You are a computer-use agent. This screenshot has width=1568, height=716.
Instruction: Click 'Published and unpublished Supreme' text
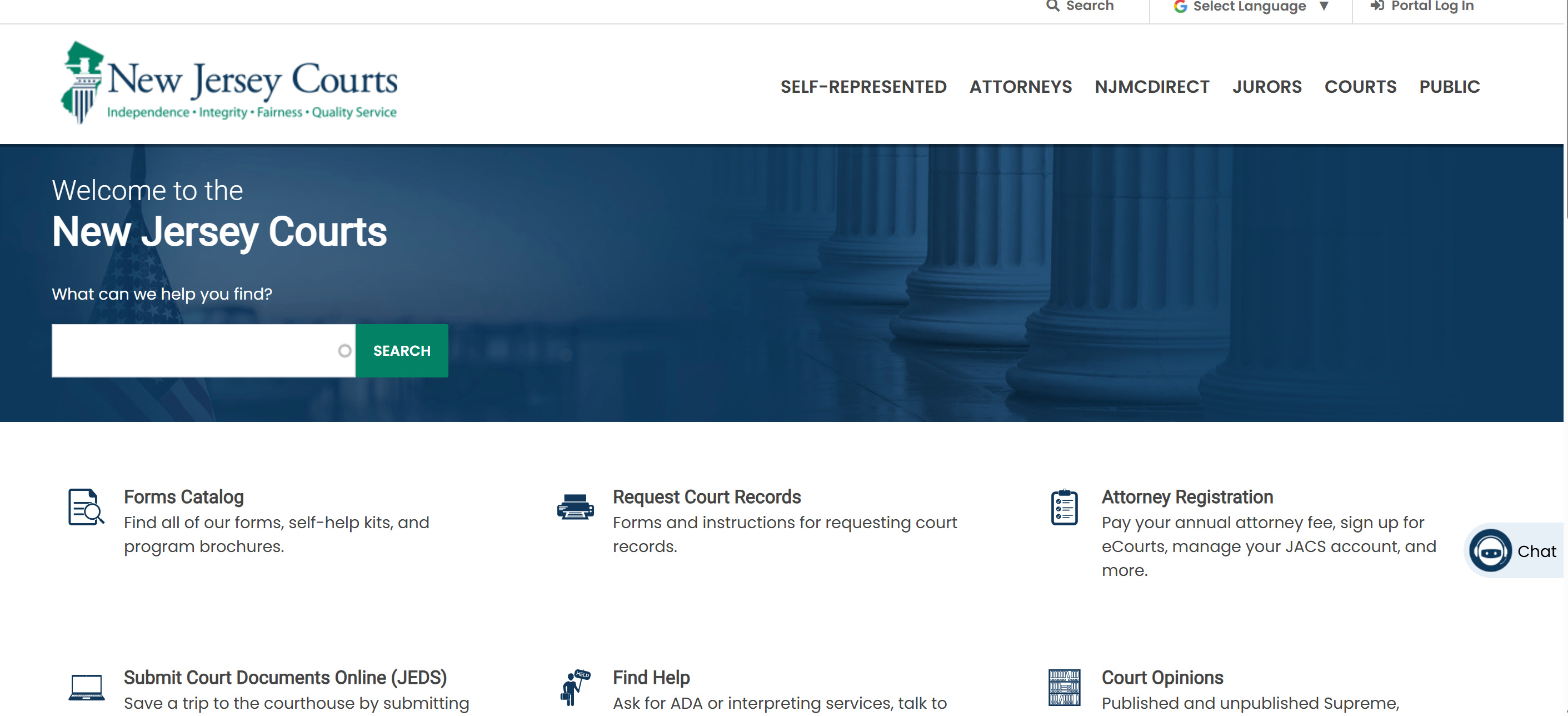pos(1250,703)
